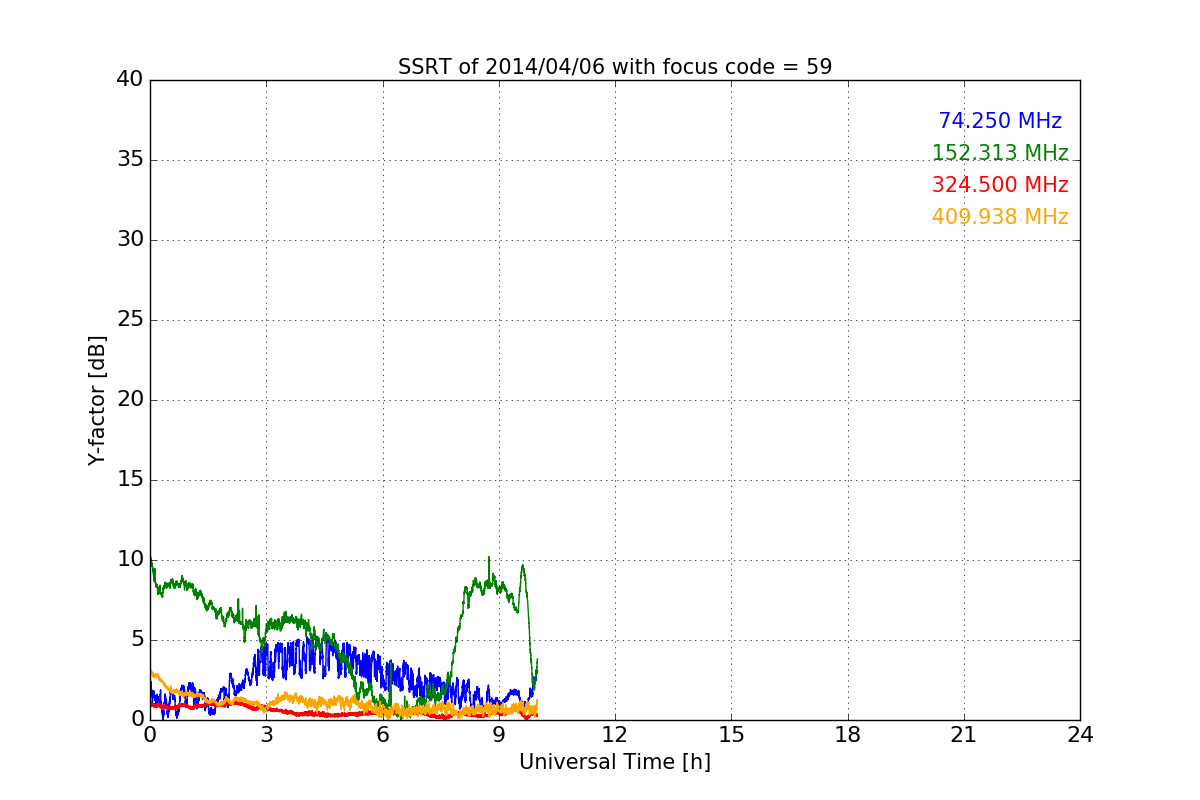Image resolution: width=1200 pixels, height=800 pixels.
Task: Click the 'Universal Time [h]' axis label
Action: 615,762
